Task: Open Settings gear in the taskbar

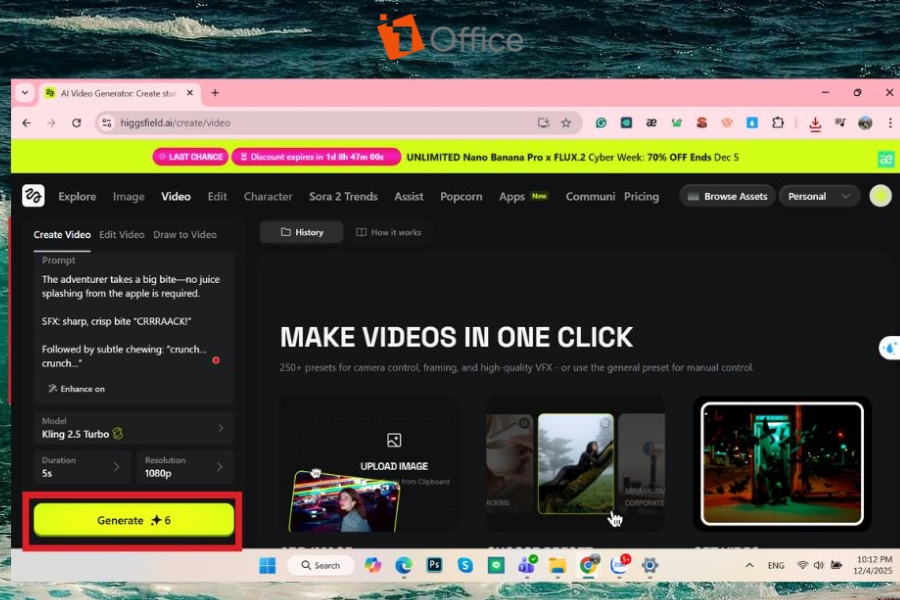Action: pos(650,566)
